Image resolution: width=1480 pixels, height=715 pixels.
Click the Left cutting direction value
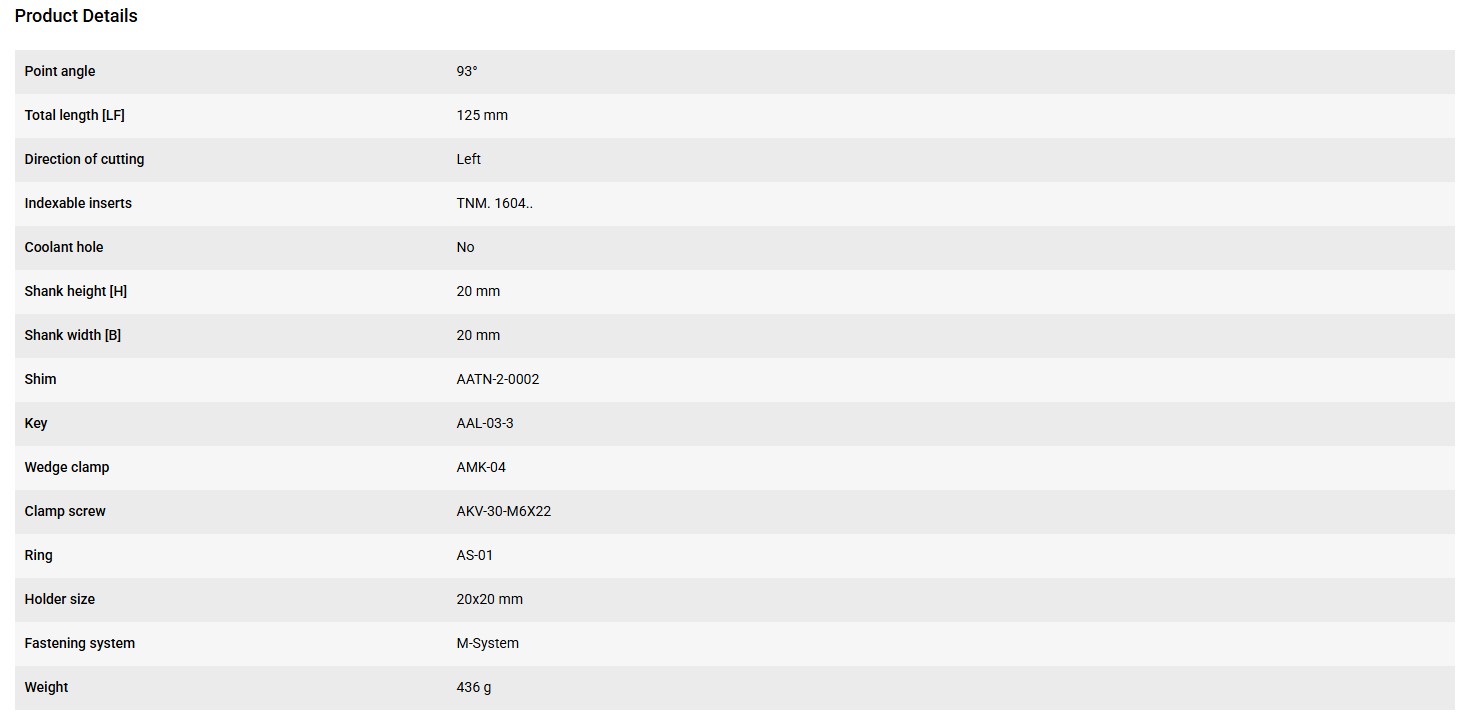click(x=468, y=159)
